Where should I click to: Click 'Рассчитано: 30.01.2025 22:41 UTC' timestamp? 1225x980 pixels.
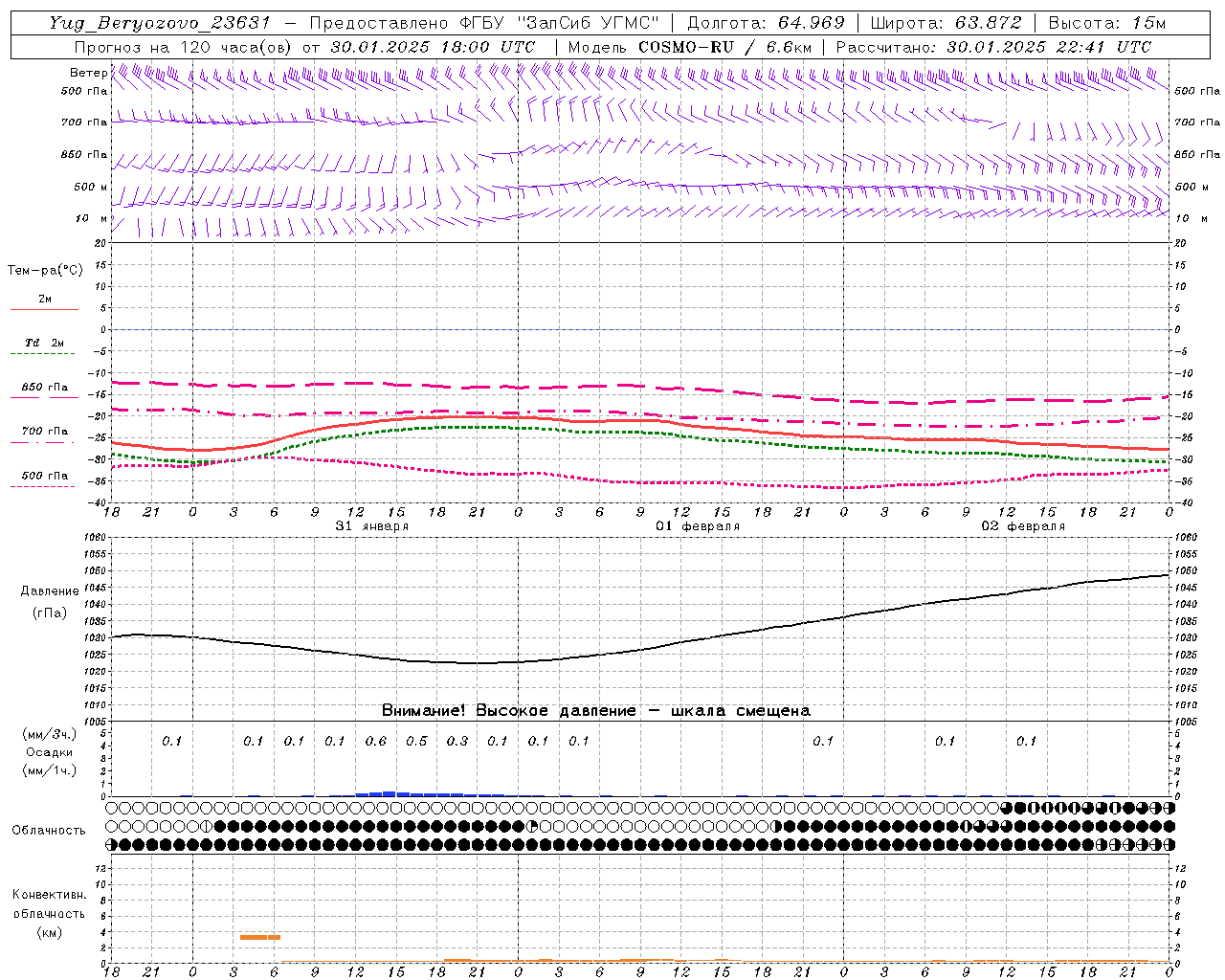point(993,47)
